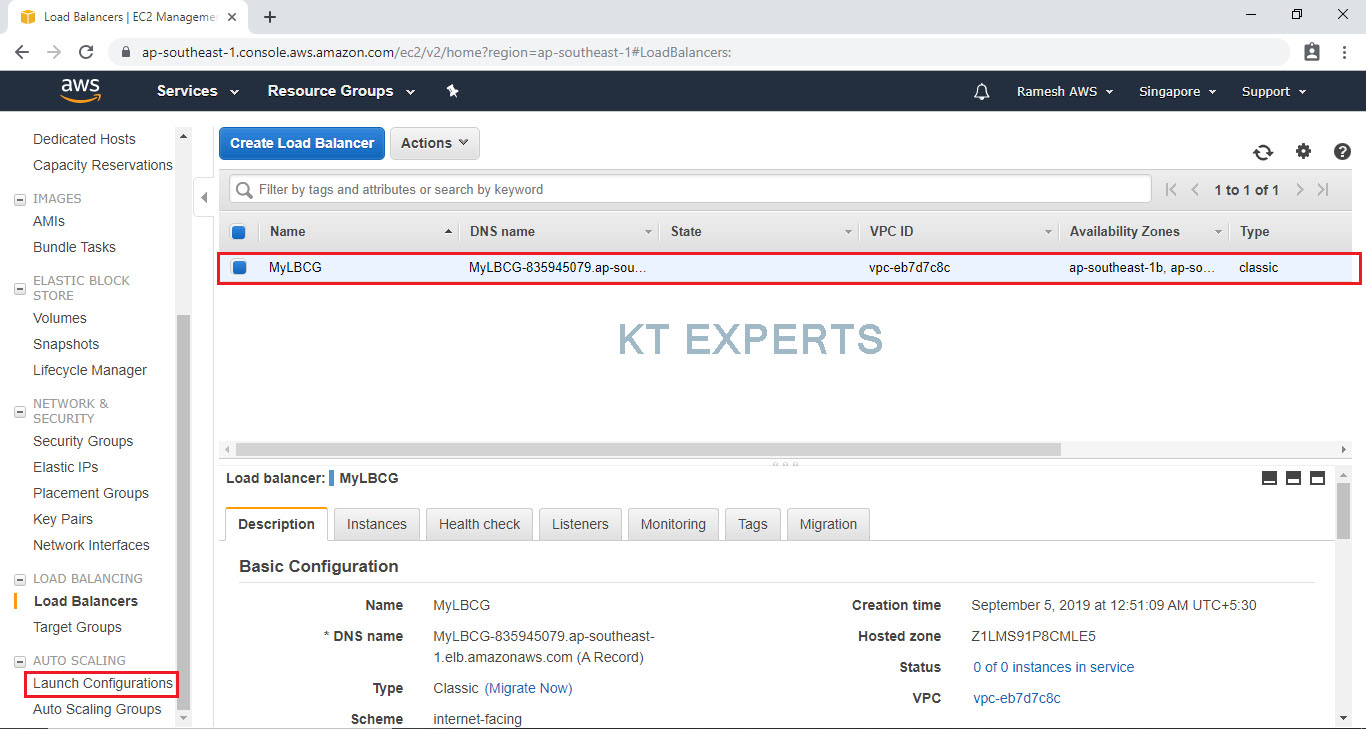Go to previous page of results
Screen dimensions: 1366x729
pos(1195,189)
